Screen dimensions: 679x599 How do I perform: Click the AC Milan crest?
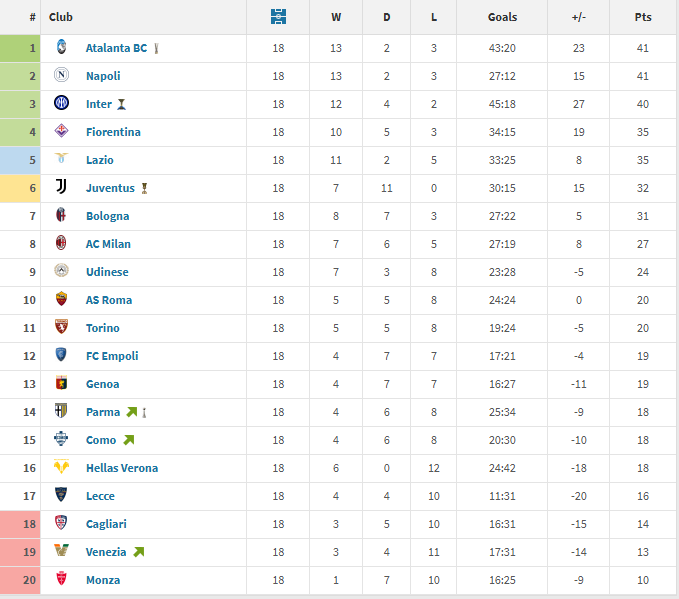61,243
